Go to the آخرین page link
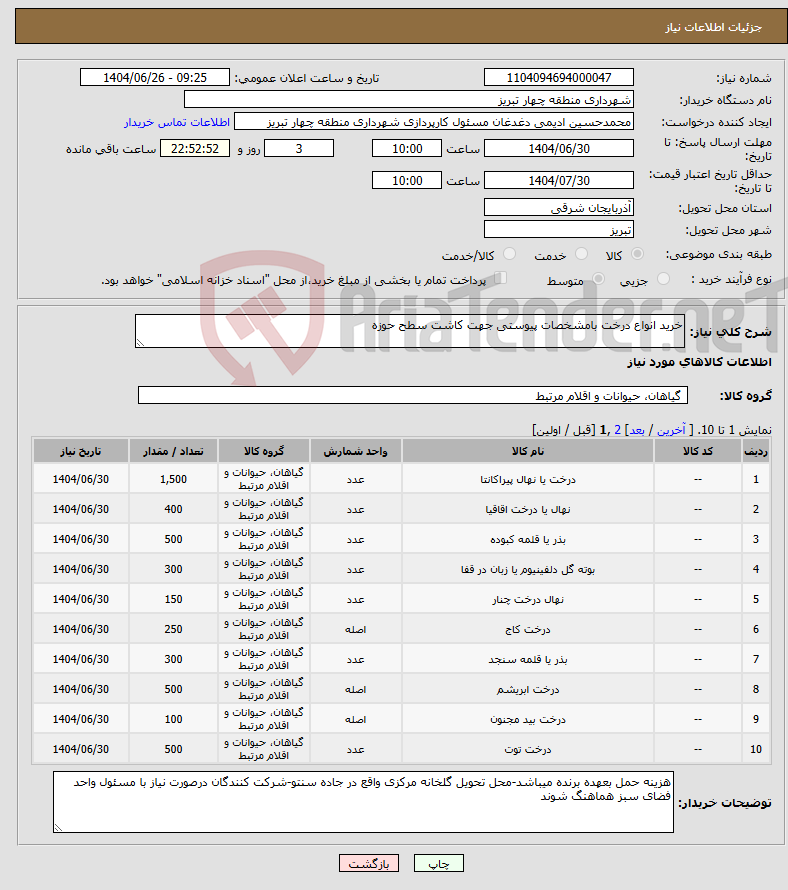 tap(671, 430)
